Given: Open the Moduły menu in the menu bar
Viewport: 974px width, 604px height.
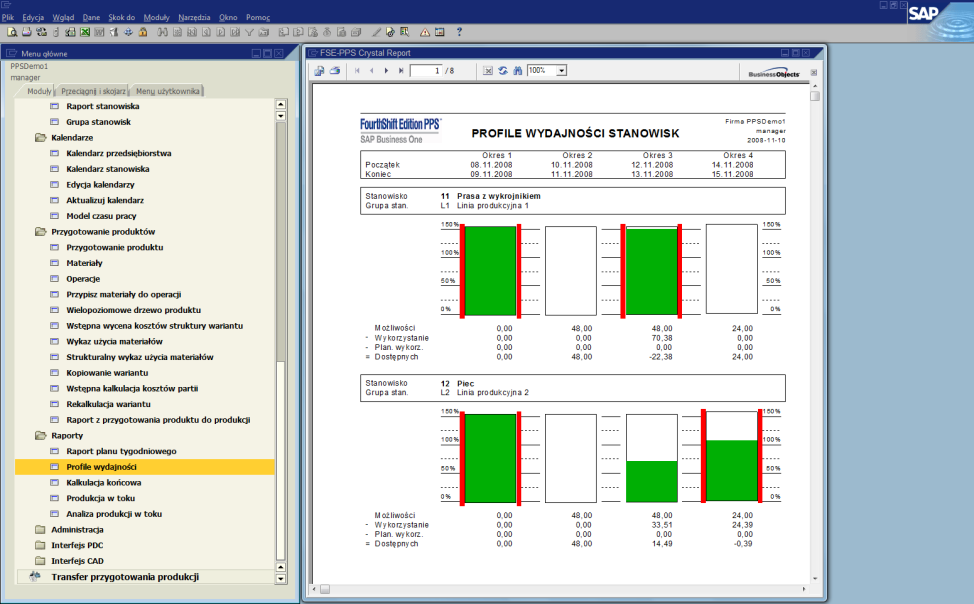Looking at the screenshot, I should [x=157, y=17].
